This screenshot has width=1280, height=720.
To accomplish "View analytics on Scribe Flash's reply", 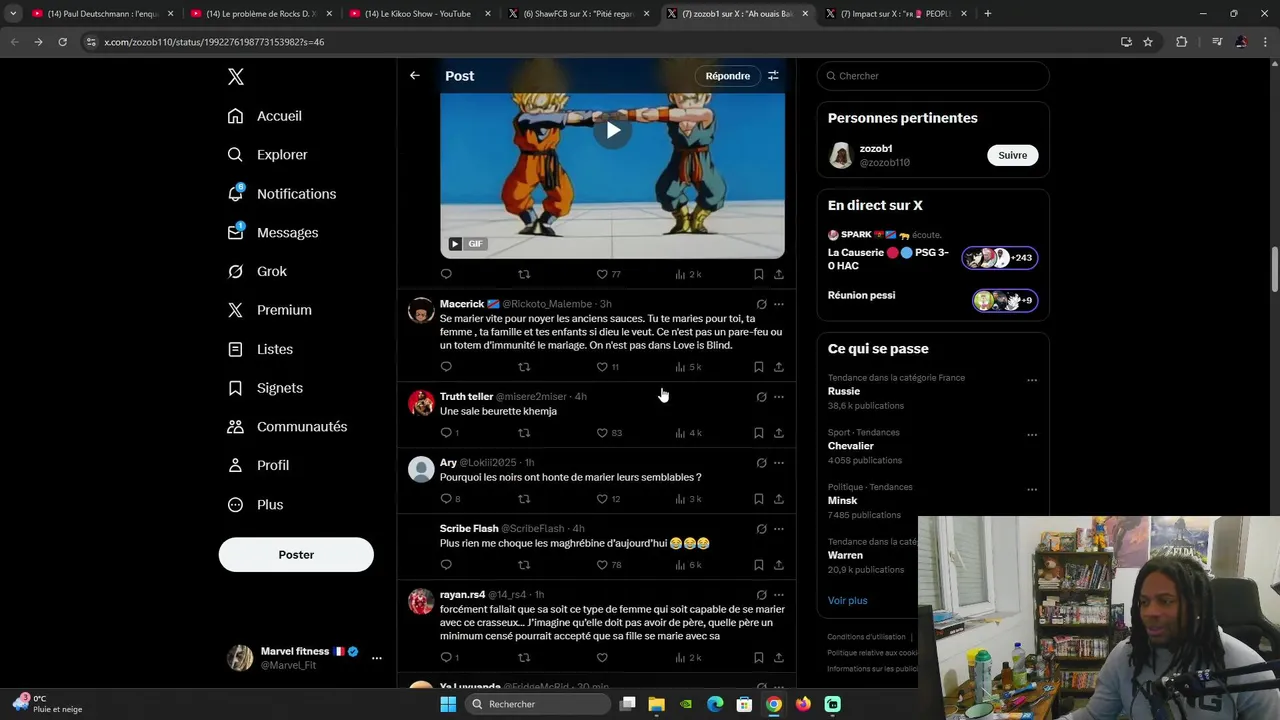I will [680, 565].
